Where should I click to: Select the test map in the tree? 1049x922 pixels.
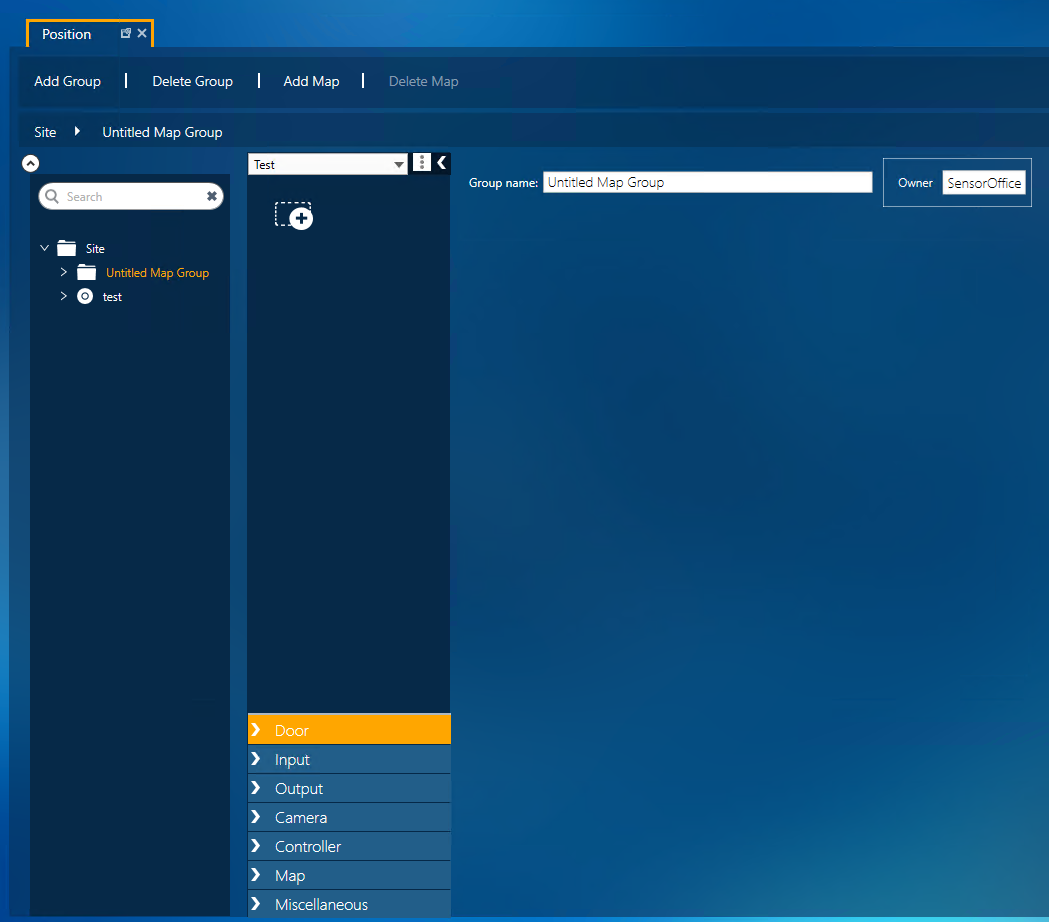(x=112, y=296)
